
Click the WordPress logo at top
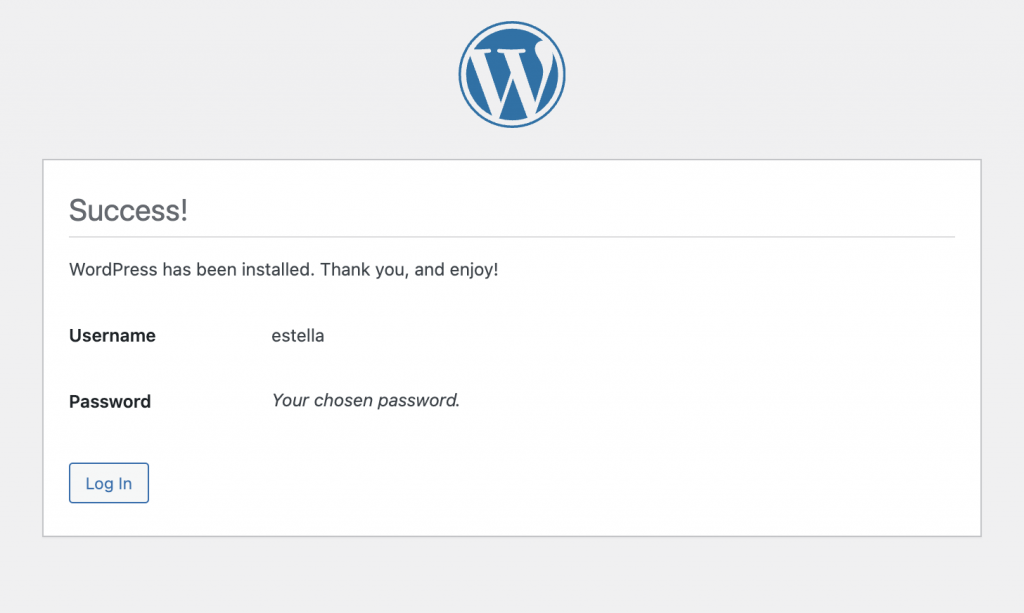[512, 74]
